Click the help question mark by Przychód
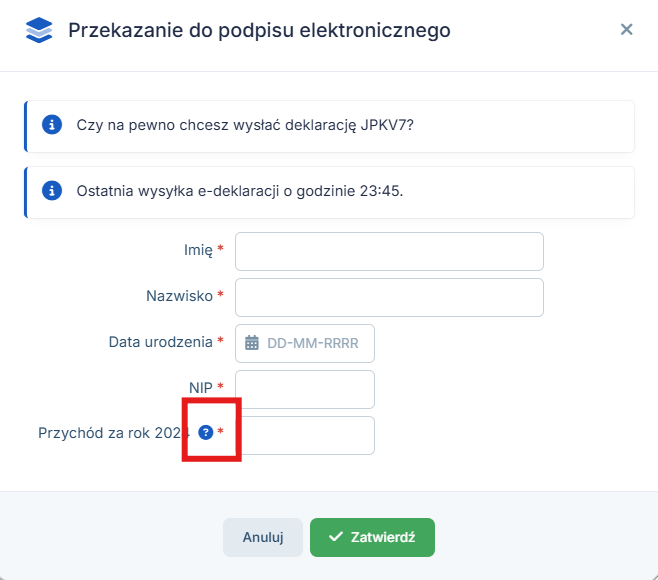This screenshot has height=580, width=658. coord(206,433)
